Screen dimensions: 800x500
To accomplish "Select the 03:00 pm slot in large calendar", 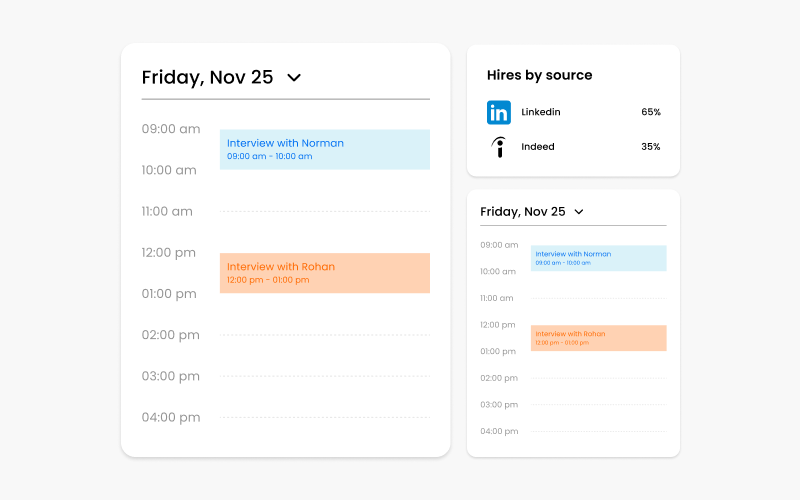I will point(286,377).
